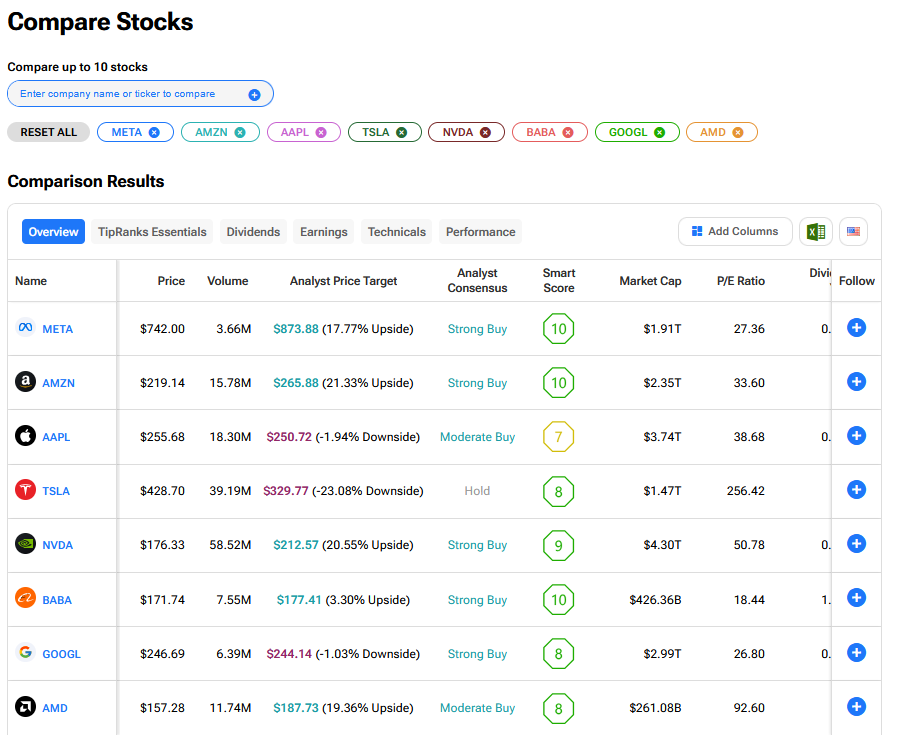Sort by the Market Cap header
Screen dimensions: 899x735
[650, 281]
